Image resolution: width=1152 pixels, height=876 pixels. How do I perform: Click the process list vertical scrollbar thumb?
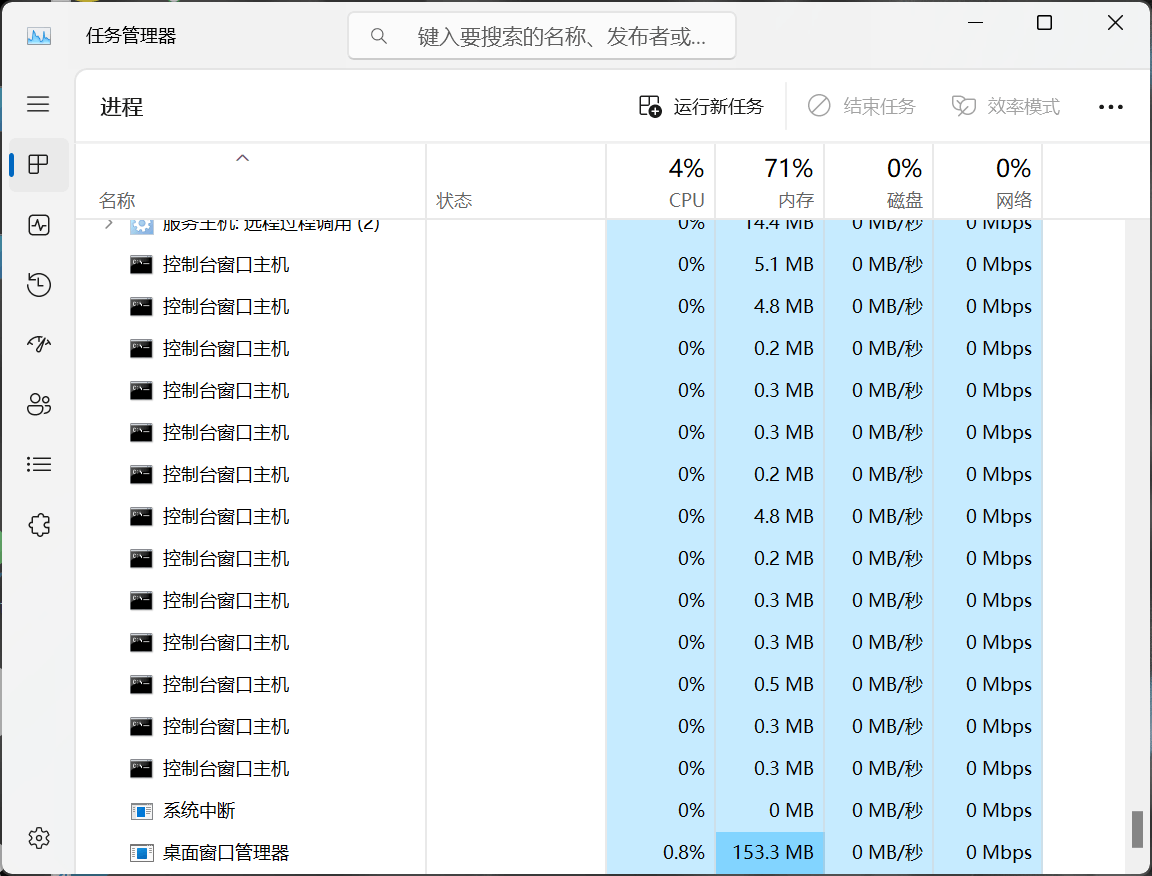(x=1137, y=829)
